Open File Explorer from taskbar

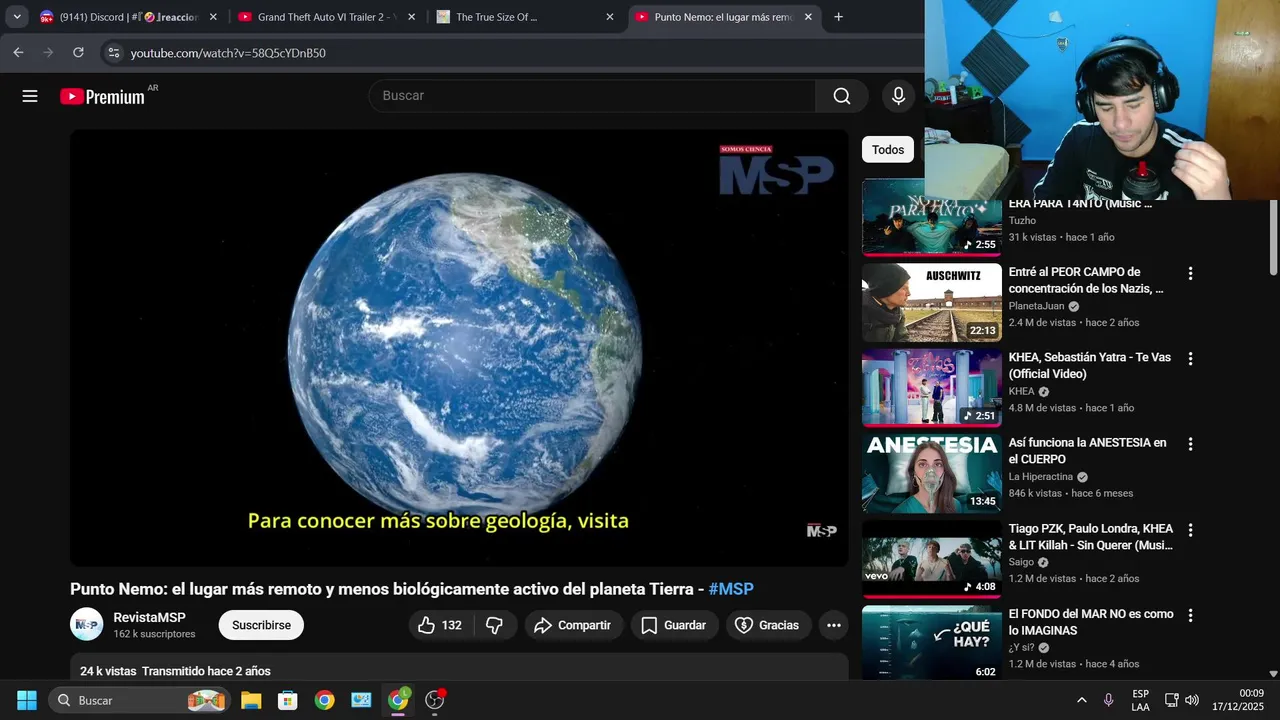click(x=251, y=700)
